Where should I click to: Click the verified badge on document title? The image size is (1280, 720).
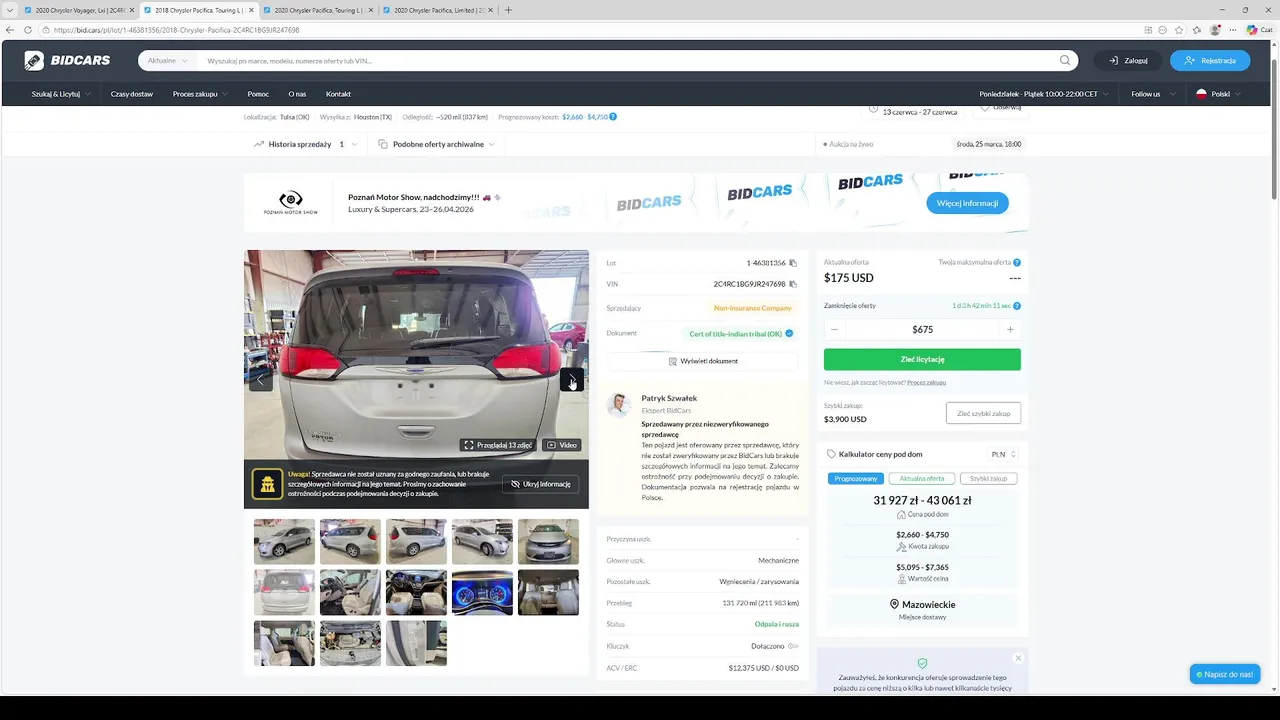789,333
